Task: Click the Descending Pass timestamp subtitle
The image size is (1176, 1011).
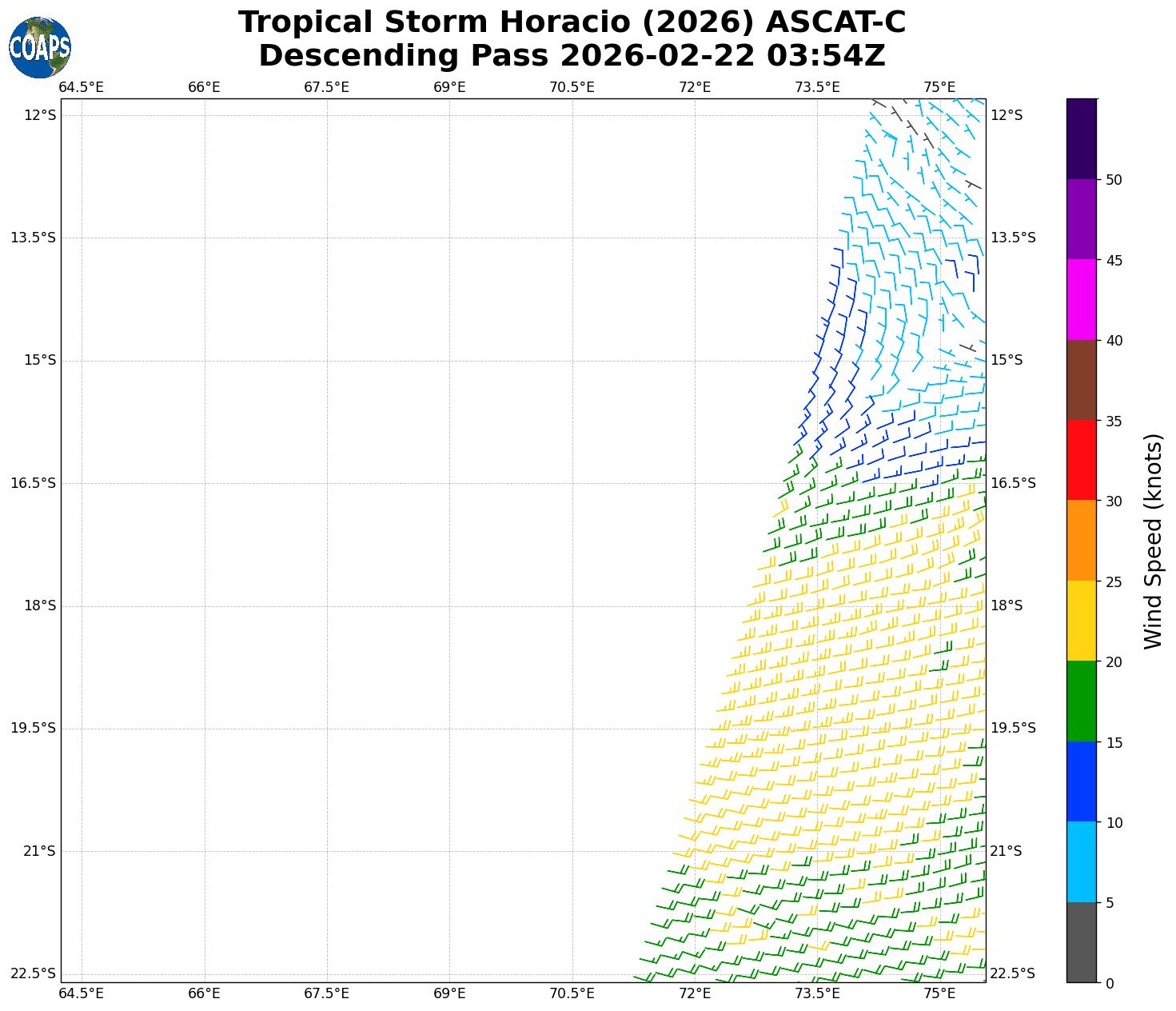Action: point(572,56)
